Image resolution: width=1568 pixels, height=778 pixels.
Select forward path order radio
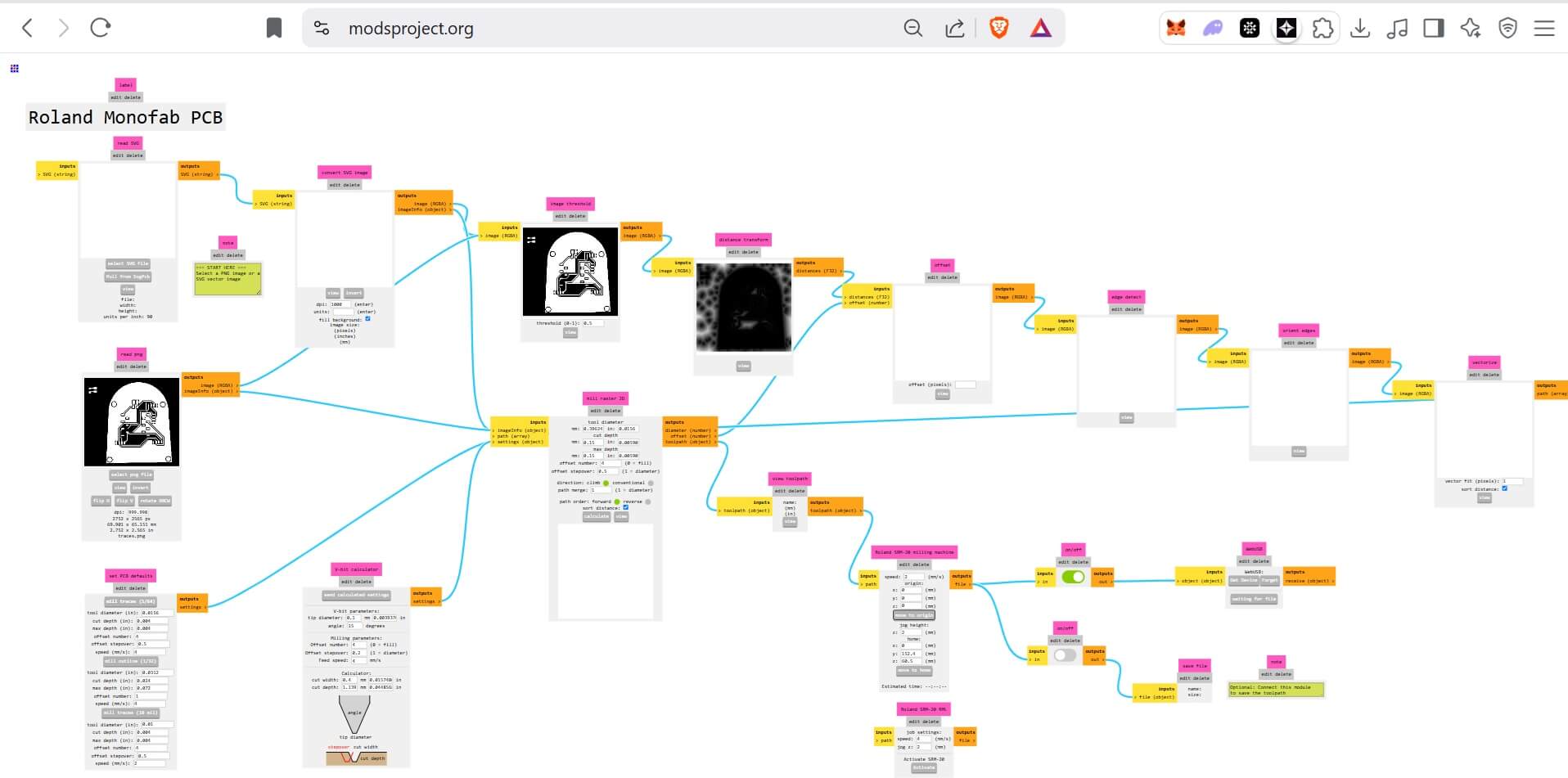pos(617,501)
